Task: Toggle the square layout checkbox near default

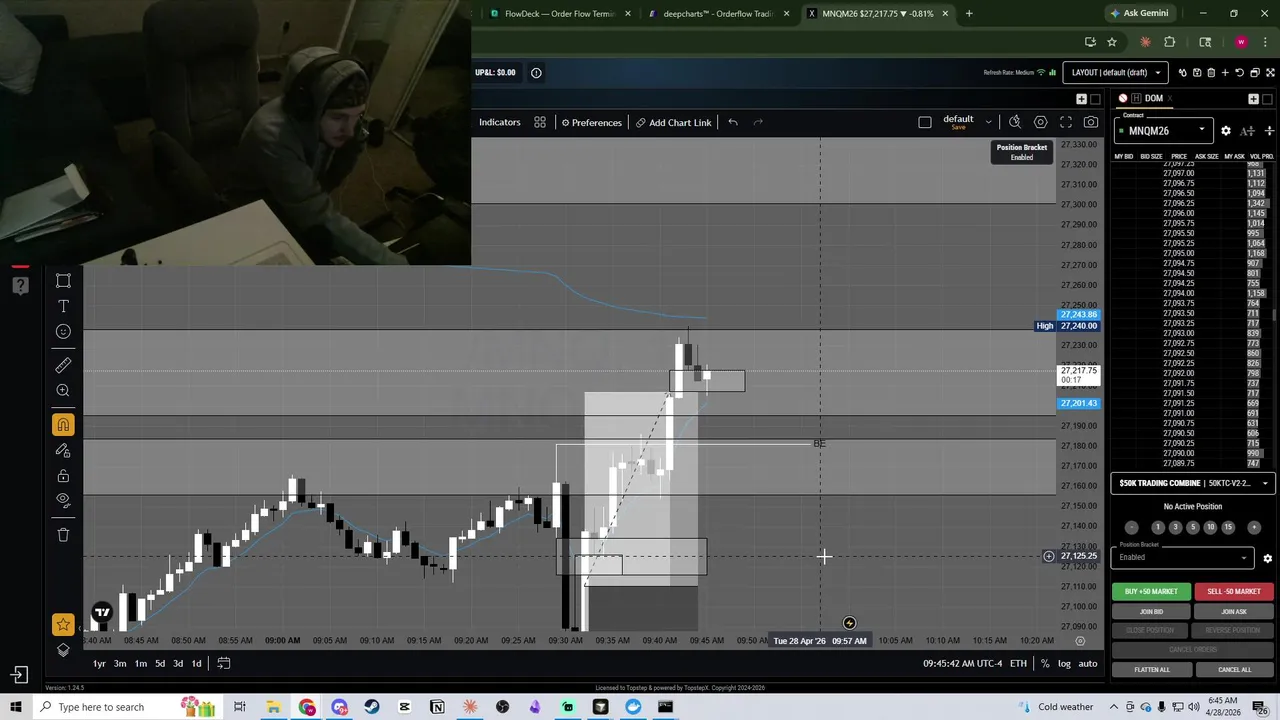Action: point(925,122)
